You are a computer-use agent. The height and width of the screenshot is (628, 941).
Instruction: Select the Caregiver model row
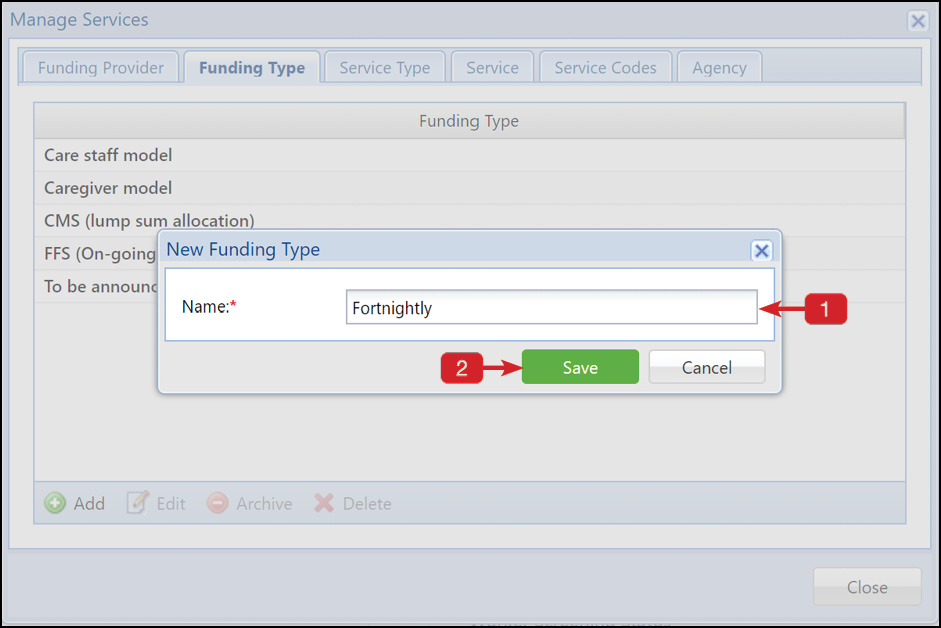[469, 188]
